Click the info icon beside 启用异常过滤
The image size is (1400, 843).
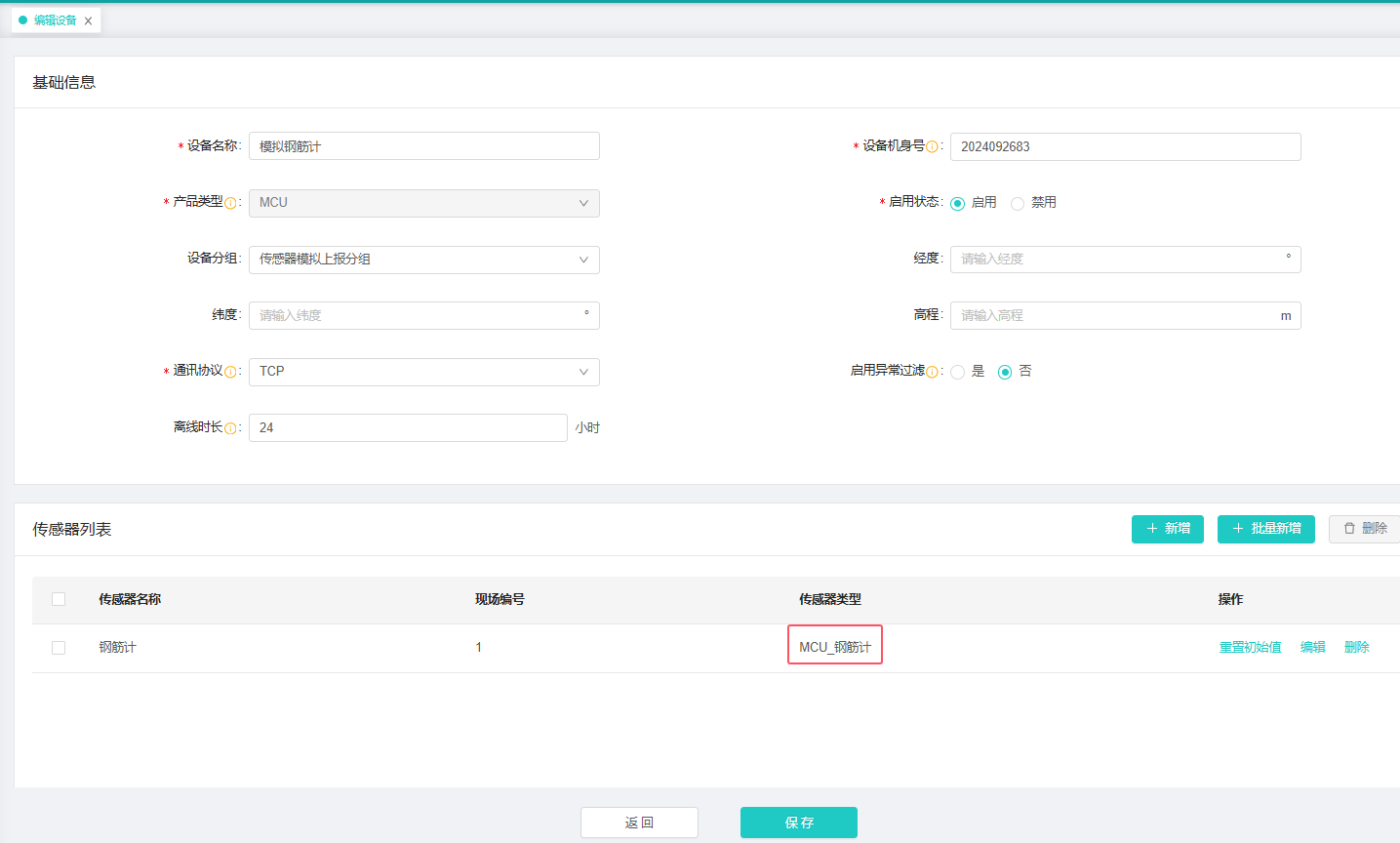click(932, 372)
